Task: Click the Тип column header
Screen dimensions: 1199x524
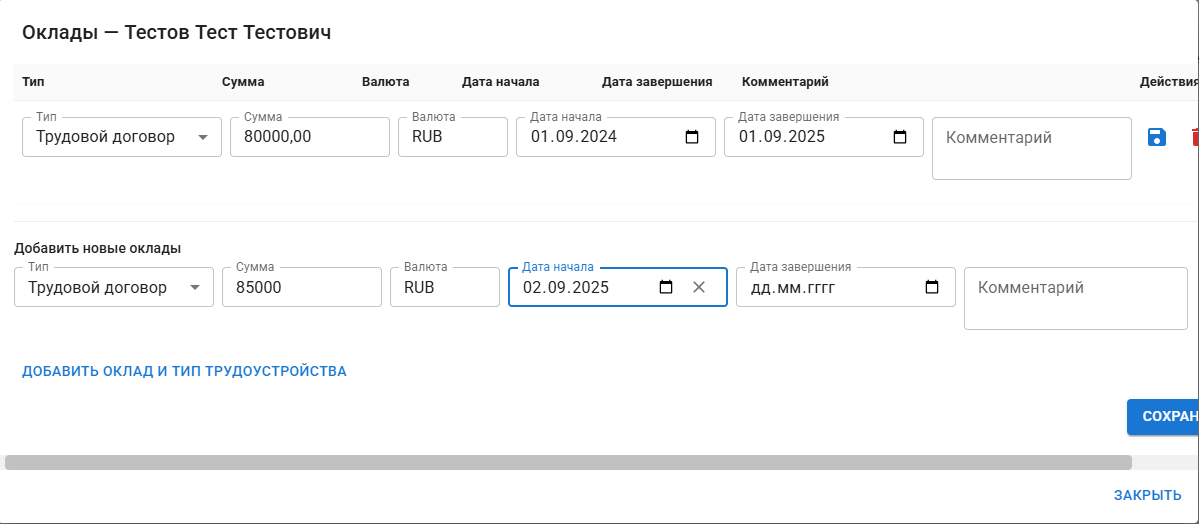Action: point(31,82)
